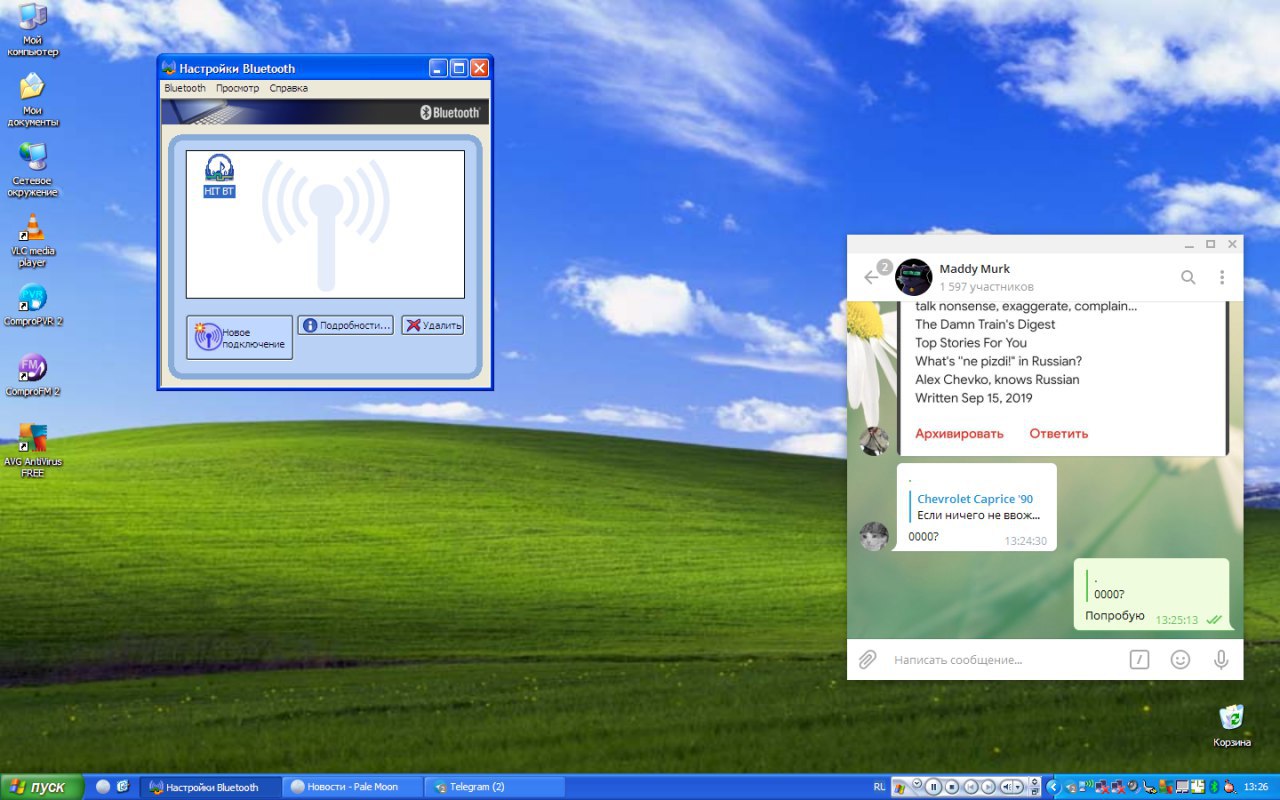Open VLC media player desktop icon

click(33, 241)
